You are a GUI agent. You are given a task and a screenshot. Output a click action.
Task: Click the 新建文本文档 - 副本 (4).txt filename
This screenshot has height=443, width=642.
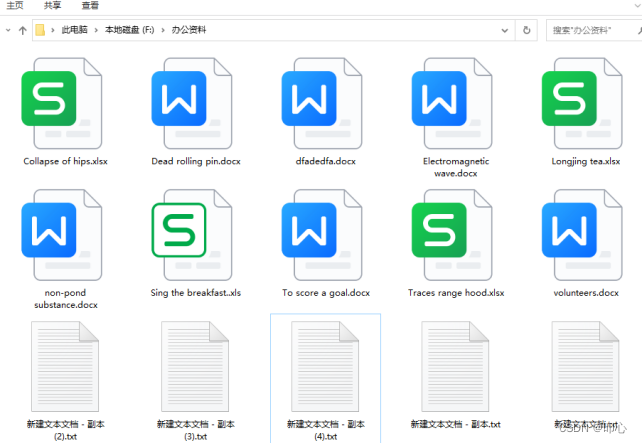[326, 430]
